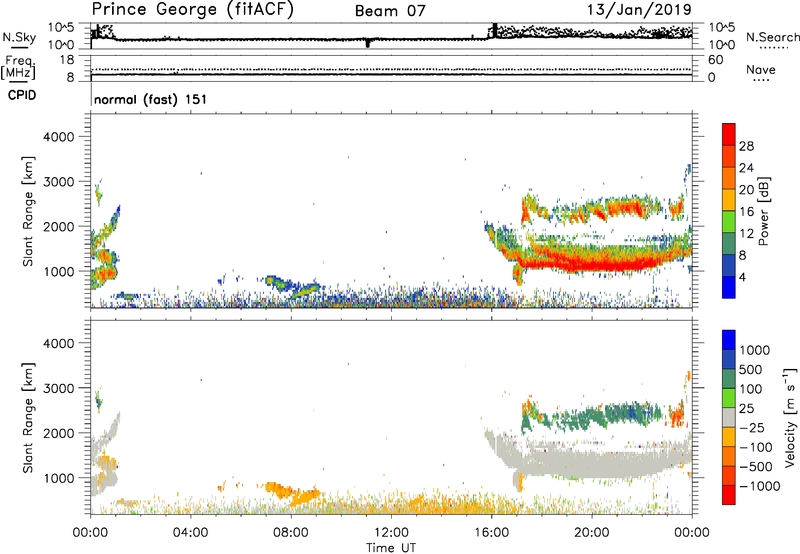800x554 pixels.
Task: Click the blue top segment of Velocity colorbar
Action: coord(729,340)
